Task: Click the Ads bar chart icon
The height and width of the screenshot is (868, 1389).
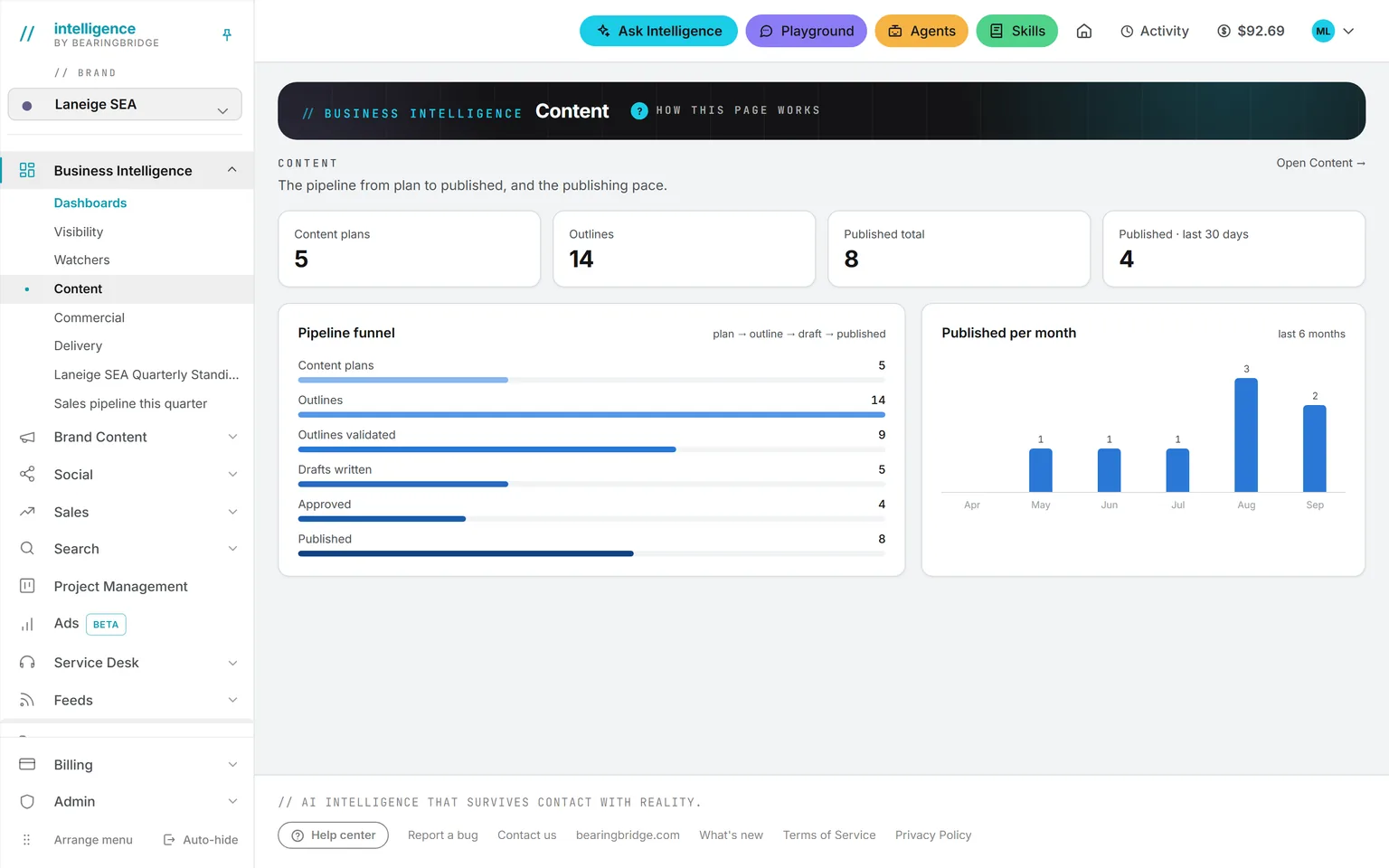Action: pos(27,624)
